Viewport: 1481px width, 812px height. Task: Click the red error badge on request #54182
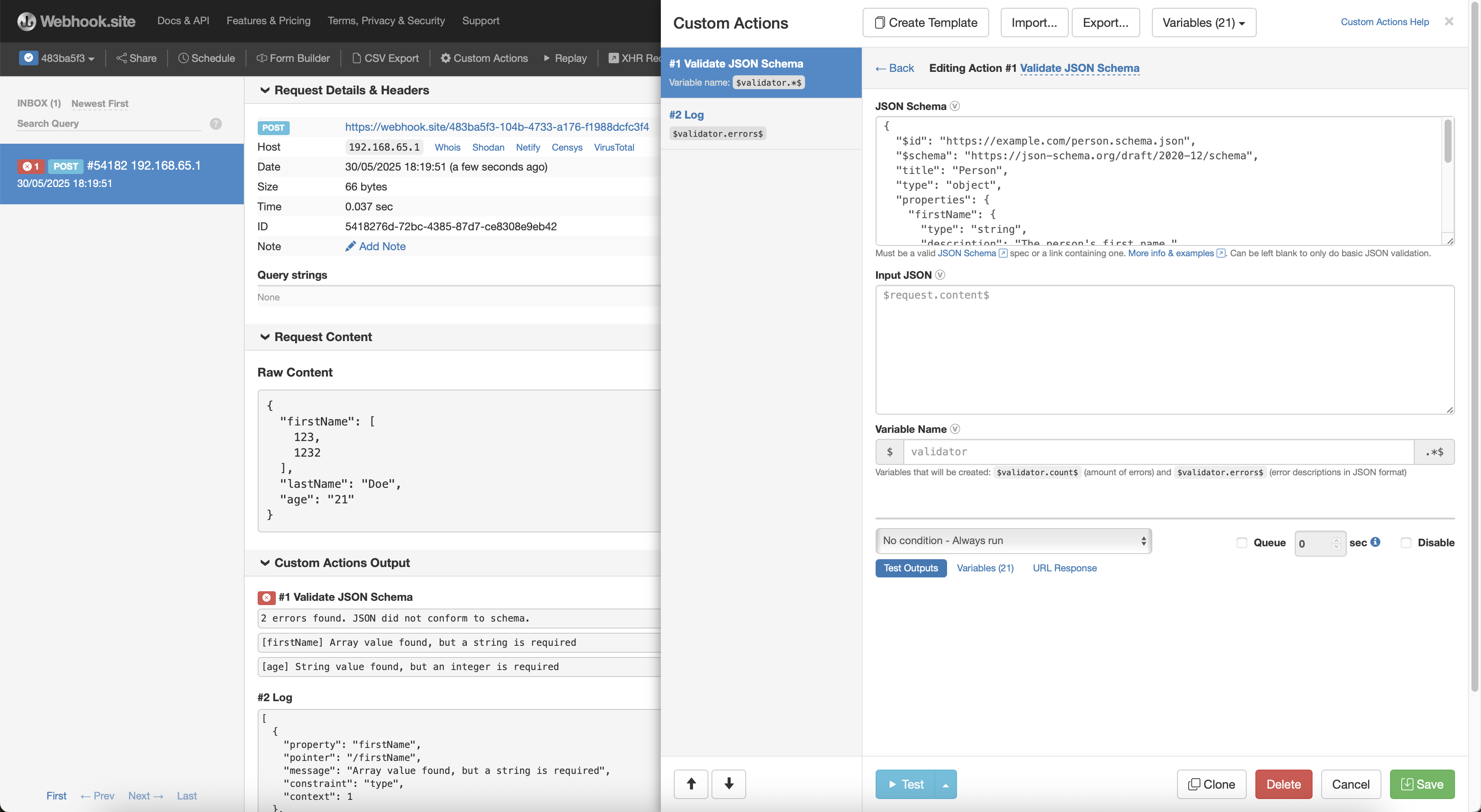(30, 166)
